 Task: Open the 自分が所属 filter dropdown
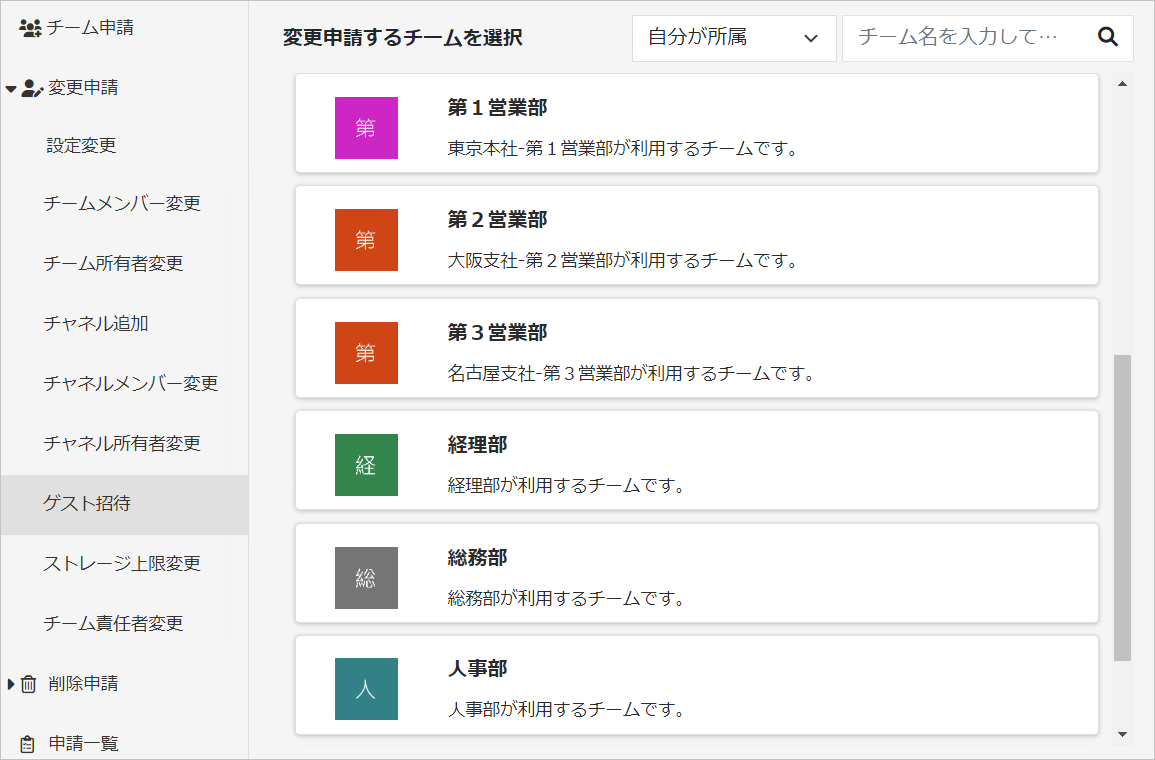point(733,37)
